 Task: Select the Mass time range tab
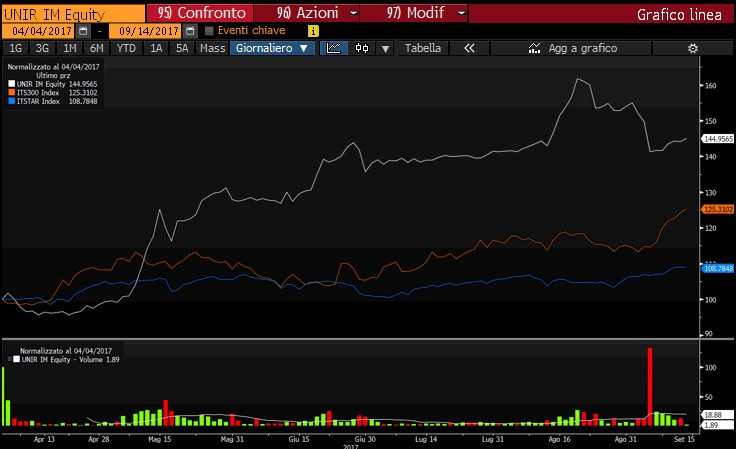pyautogui.click(x=212, y=48)
